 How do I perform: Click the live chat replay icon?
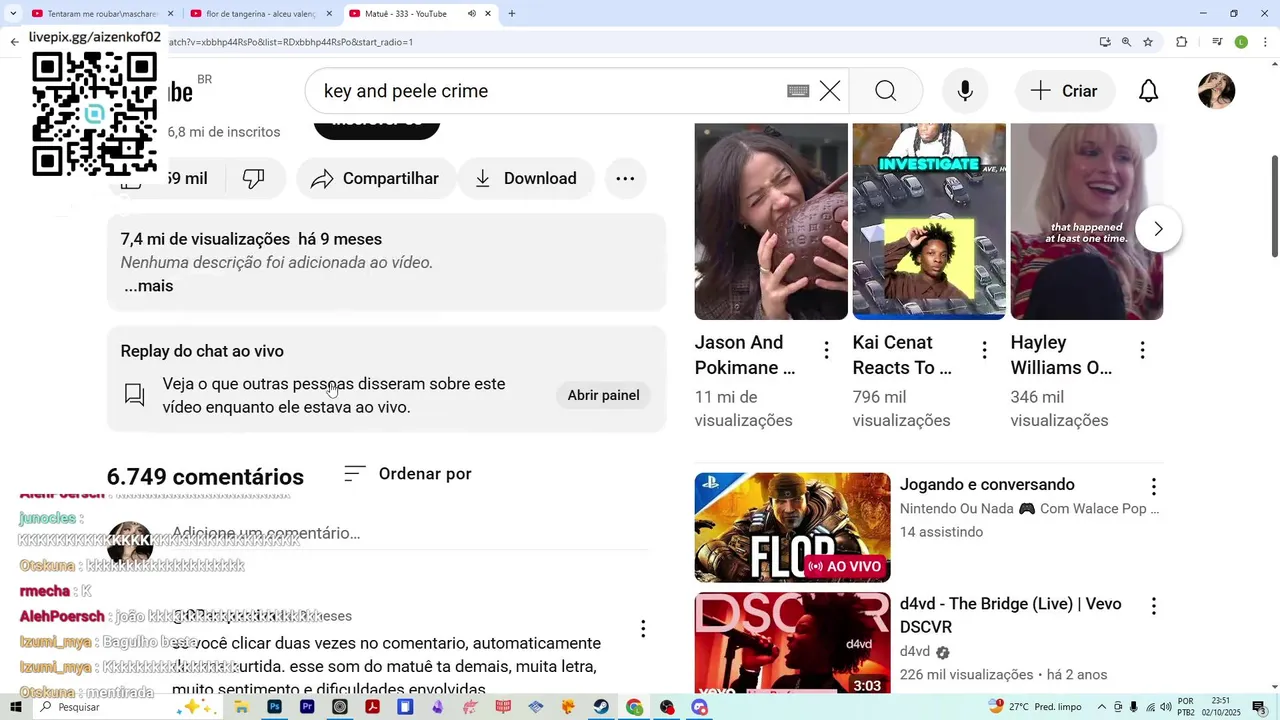click(134, 395)
